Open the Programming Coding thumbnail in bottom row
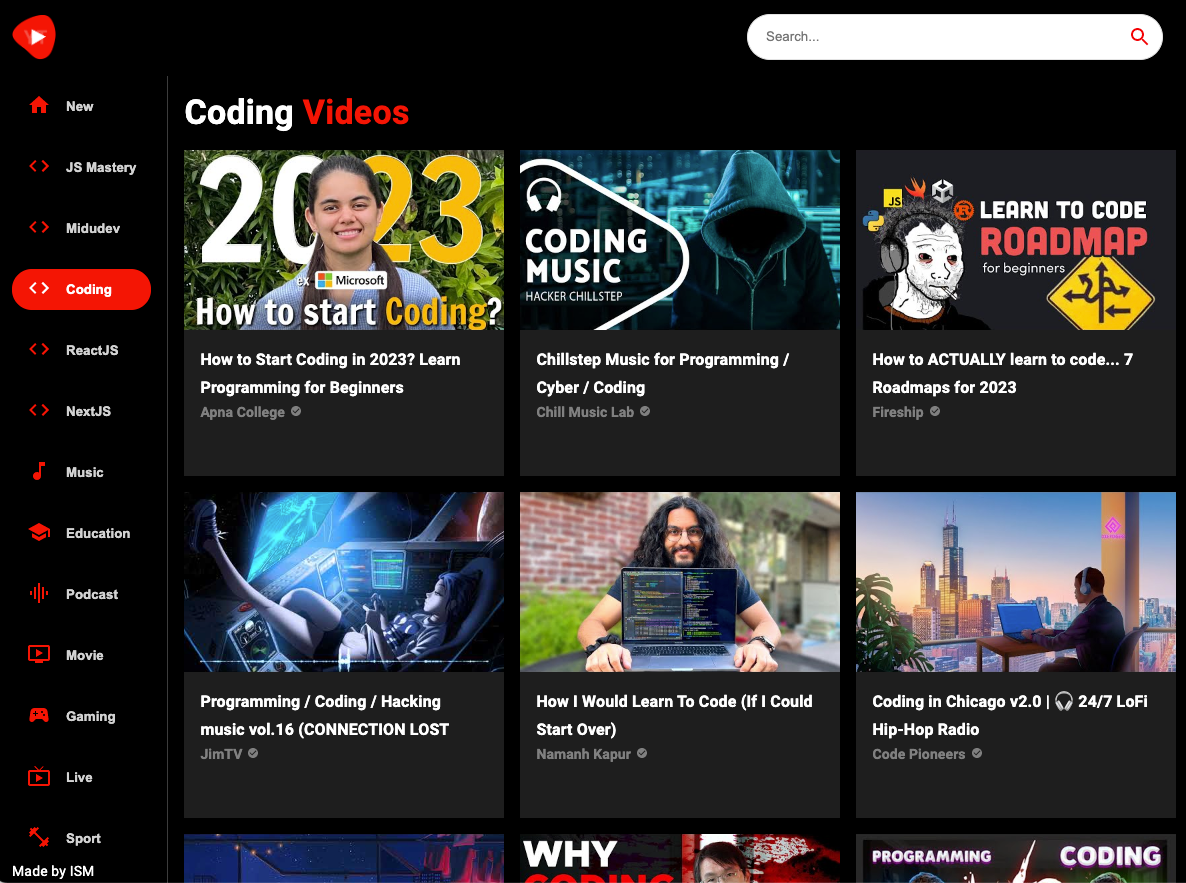Image resolution: width=1186 pixels, height=883 pixels. coord(1015,858)
